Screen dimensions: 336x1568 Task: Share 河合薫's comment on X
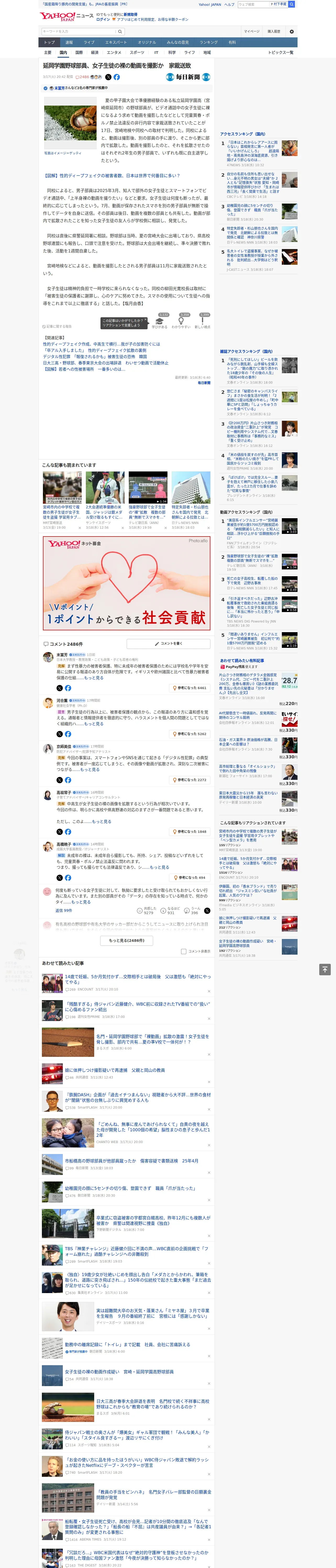[x=60, y=734]
